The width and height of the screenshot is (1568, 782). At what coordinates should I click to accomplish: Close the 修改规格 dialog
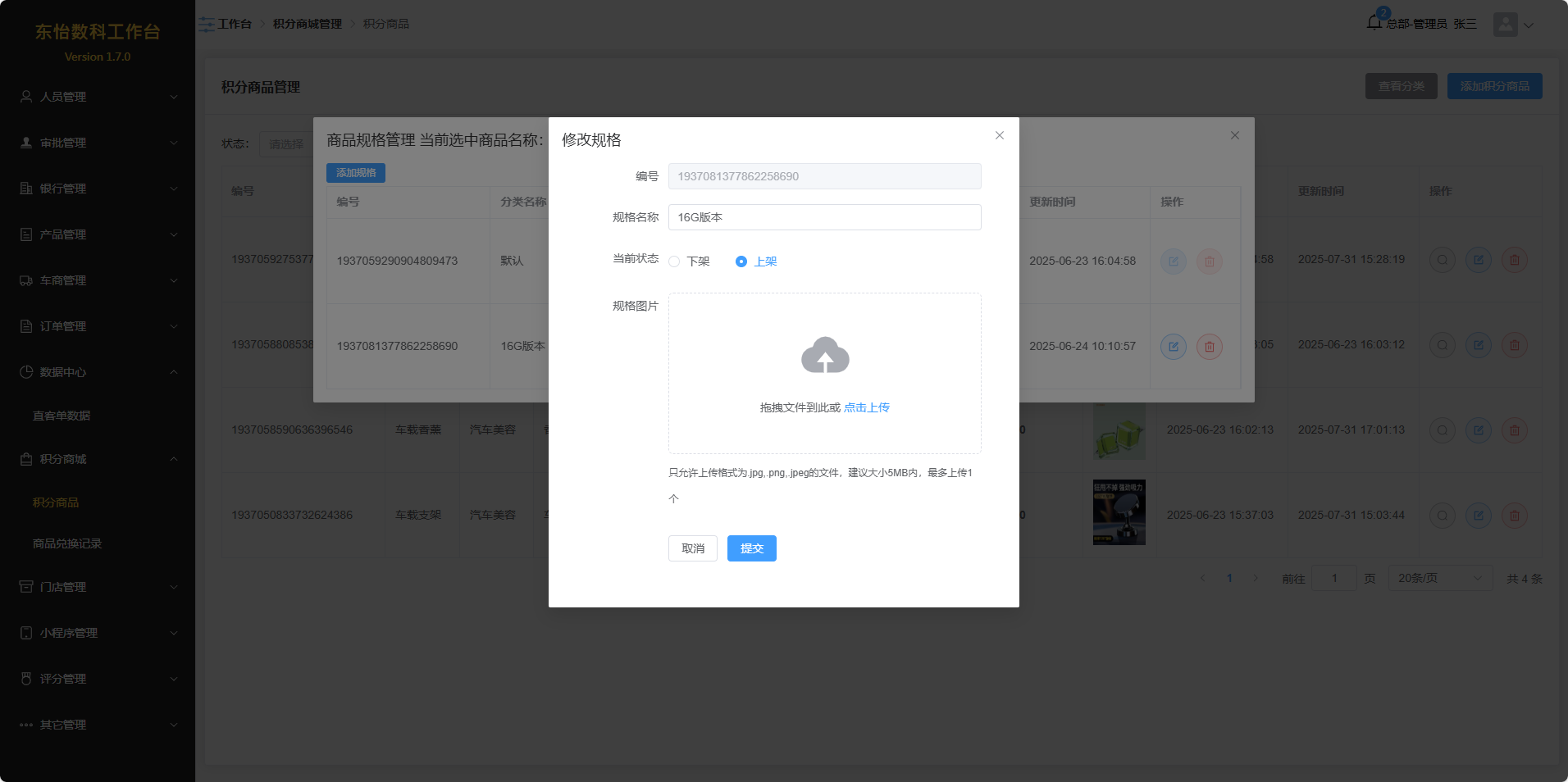coord(999,136)
